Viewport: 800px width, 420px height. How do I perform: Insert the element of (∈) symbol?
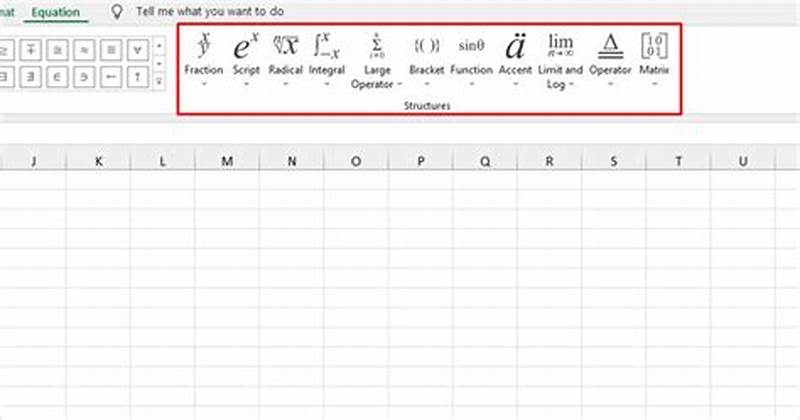point(58,77)
